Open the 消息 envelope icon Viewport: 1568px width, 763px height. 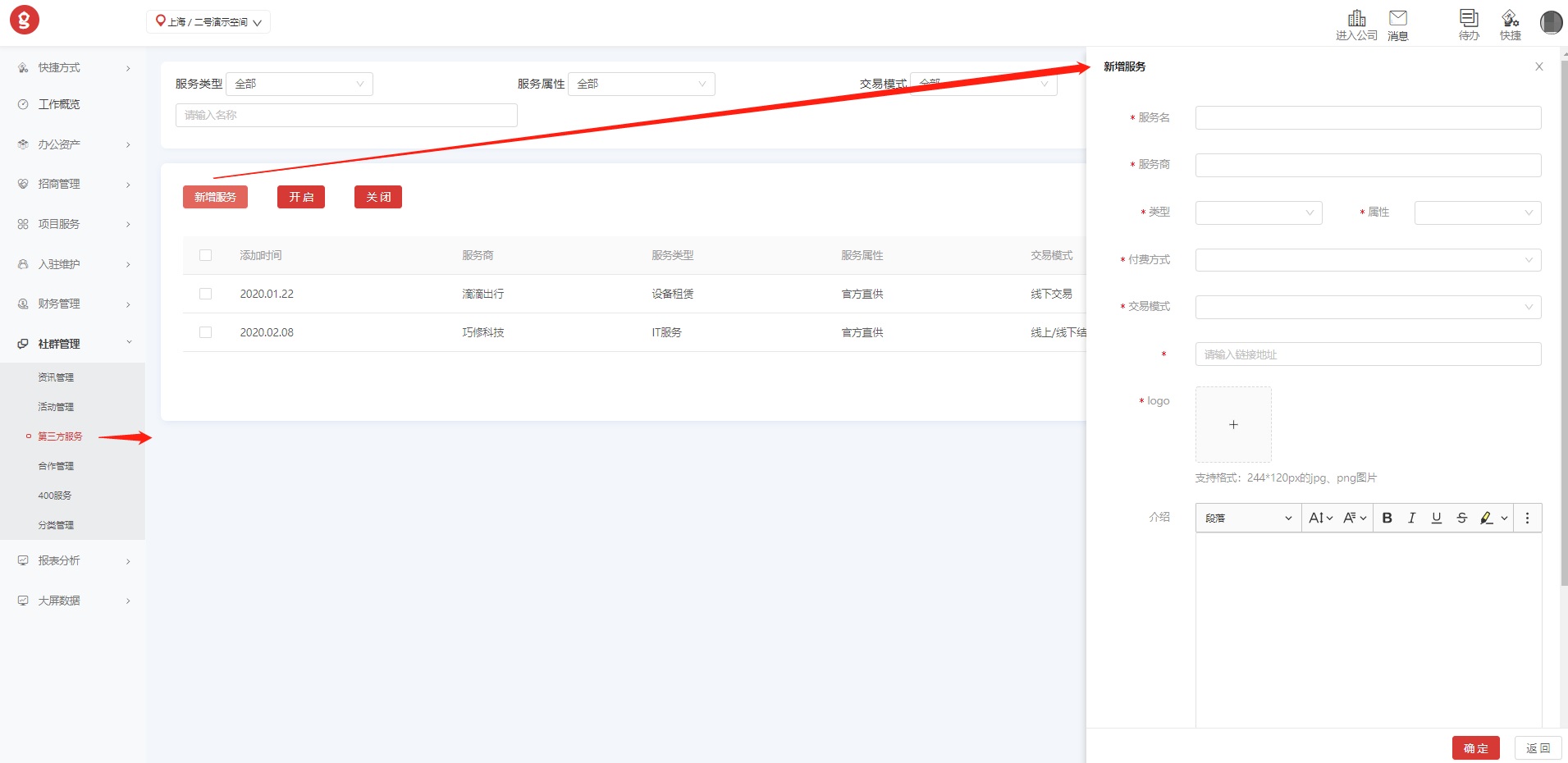(1397, 19)
